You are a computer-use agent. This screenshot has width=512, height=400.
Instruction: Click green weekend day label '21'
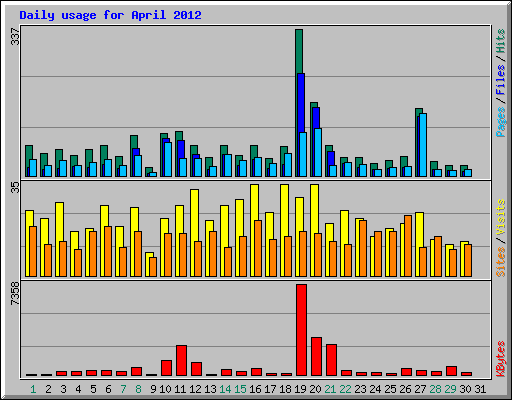pyautogui.click(x=330, y=389)
